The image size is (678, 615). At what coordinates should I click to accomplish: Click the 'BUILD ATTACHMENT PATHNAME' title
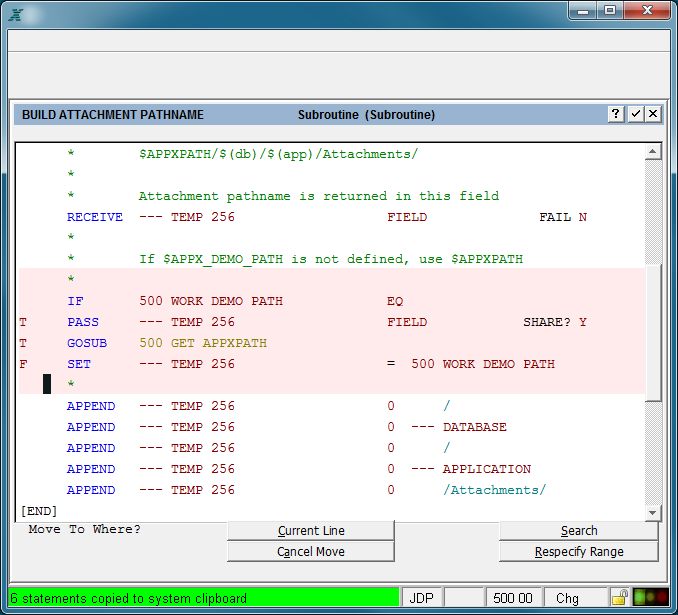click(x=113, y=115)
